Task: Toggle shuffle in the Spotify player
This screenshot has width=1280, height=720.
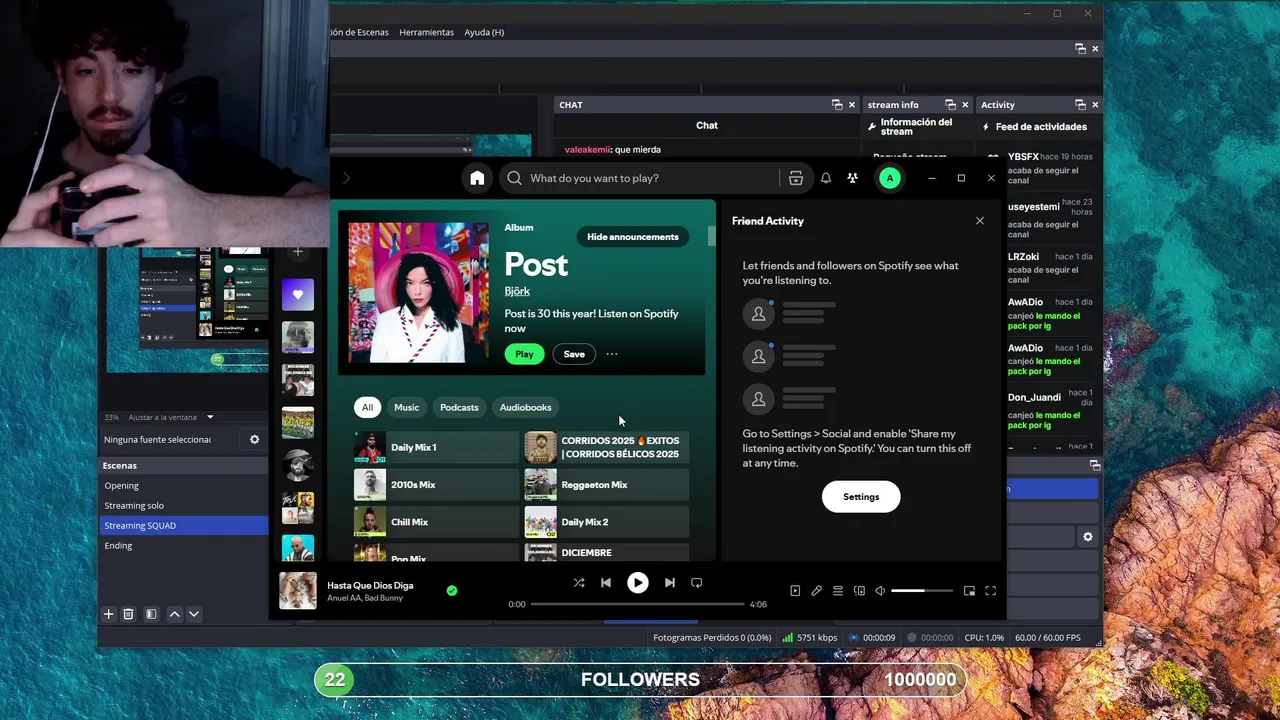Action: point(578,583)
